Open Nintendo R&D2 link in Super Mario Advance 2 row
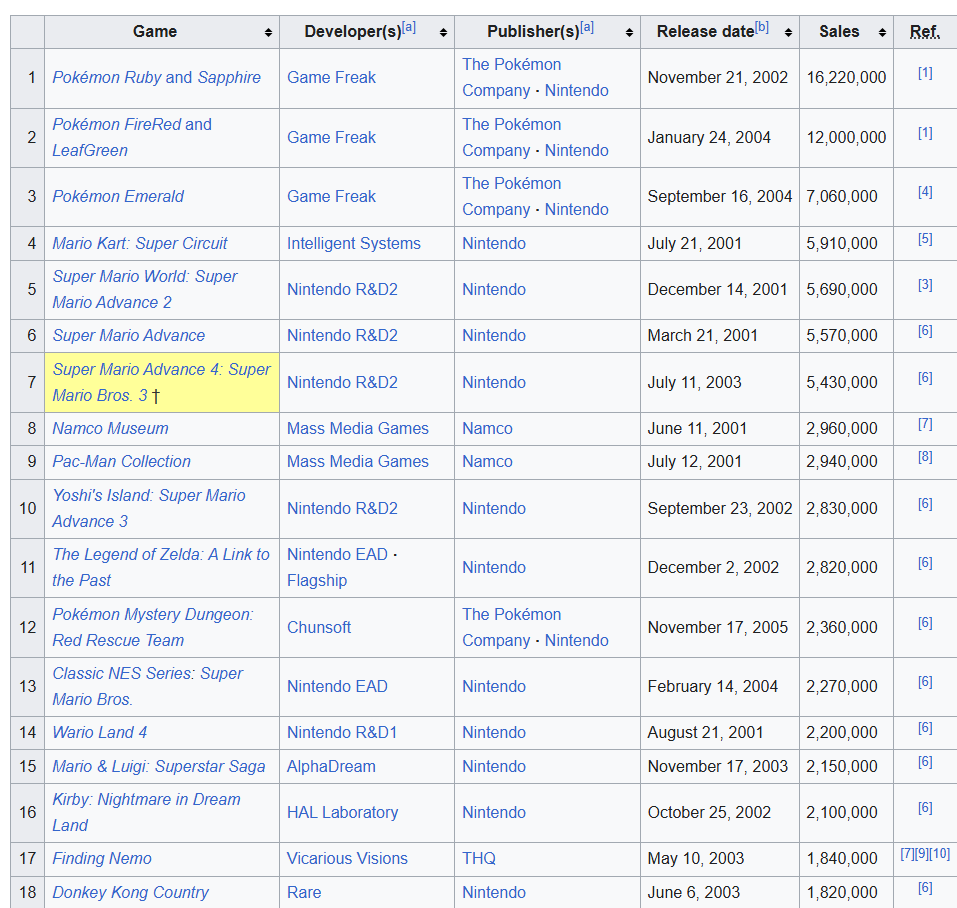This screenshot has height=908, width=957. 342,289
